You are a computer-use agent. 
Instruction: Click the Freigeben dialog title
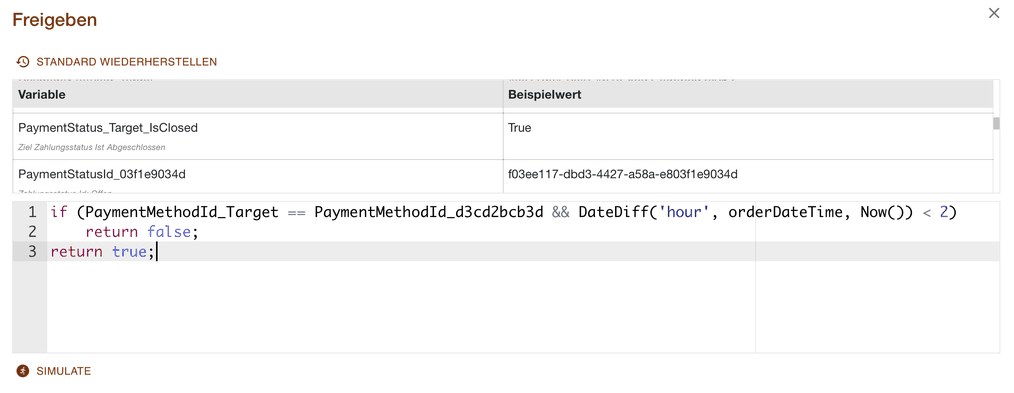point(55,20)
